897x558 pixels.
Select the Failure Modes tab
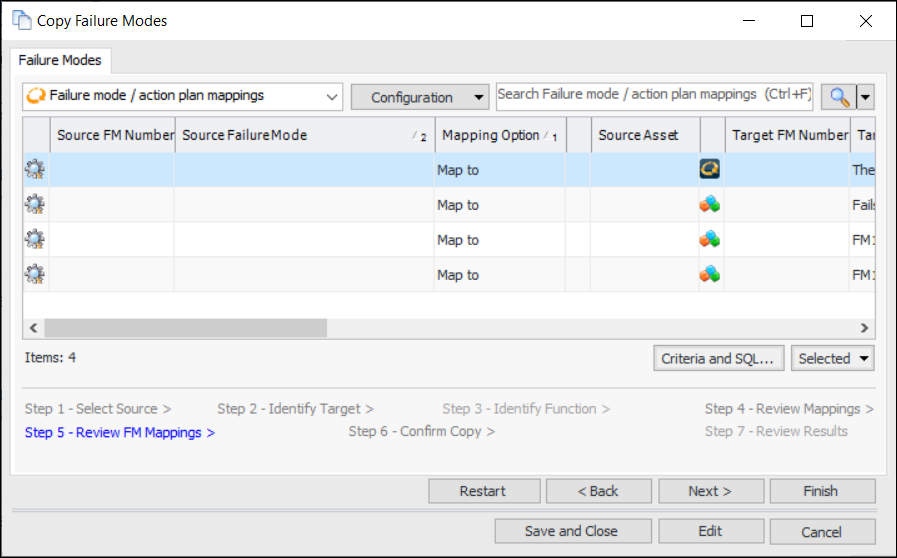(61, 60)
